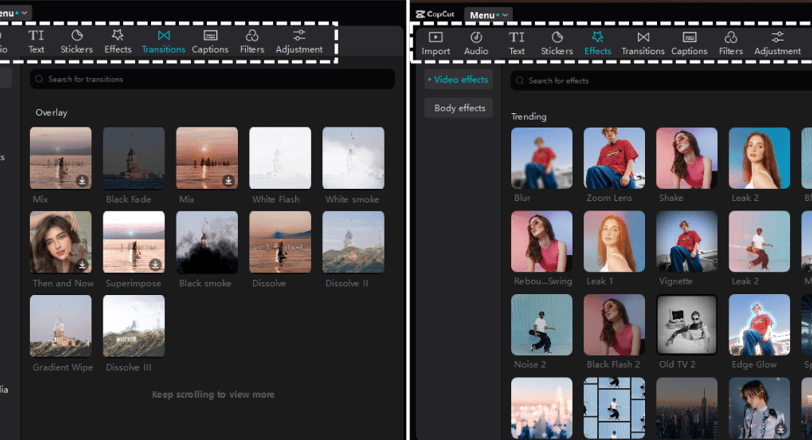Image resolution: width=812 pixels, height=440 pixels.
Task: Open Audio tab in the effects window
Action: tap(476, 43)
